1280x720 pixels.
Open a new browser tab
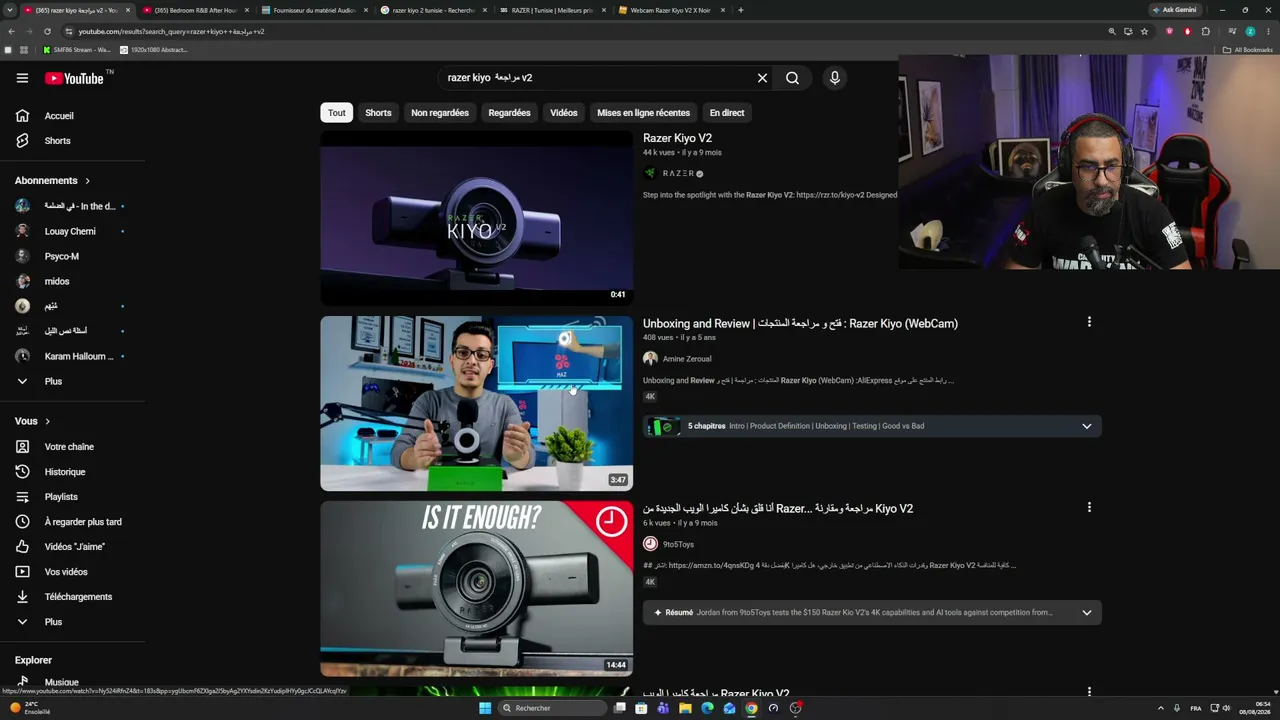click(740, 10)
